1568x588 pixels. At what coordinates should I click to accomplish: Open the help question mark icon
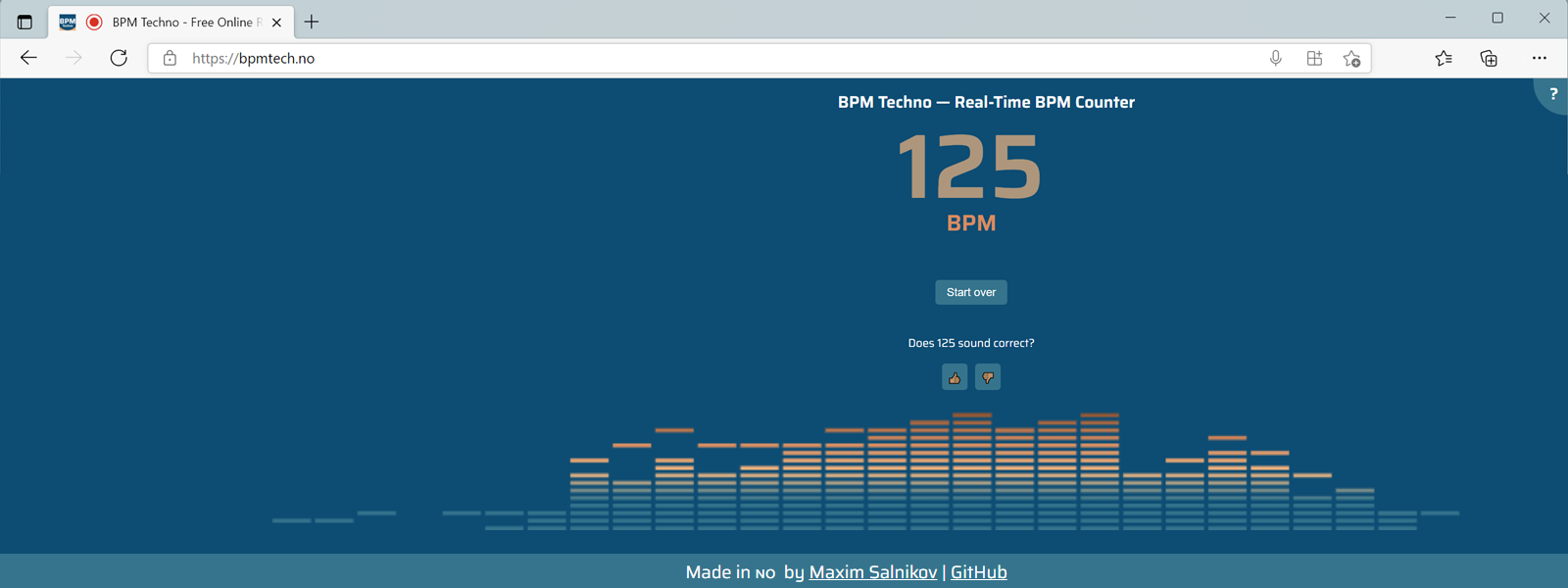click(1552, 94)
